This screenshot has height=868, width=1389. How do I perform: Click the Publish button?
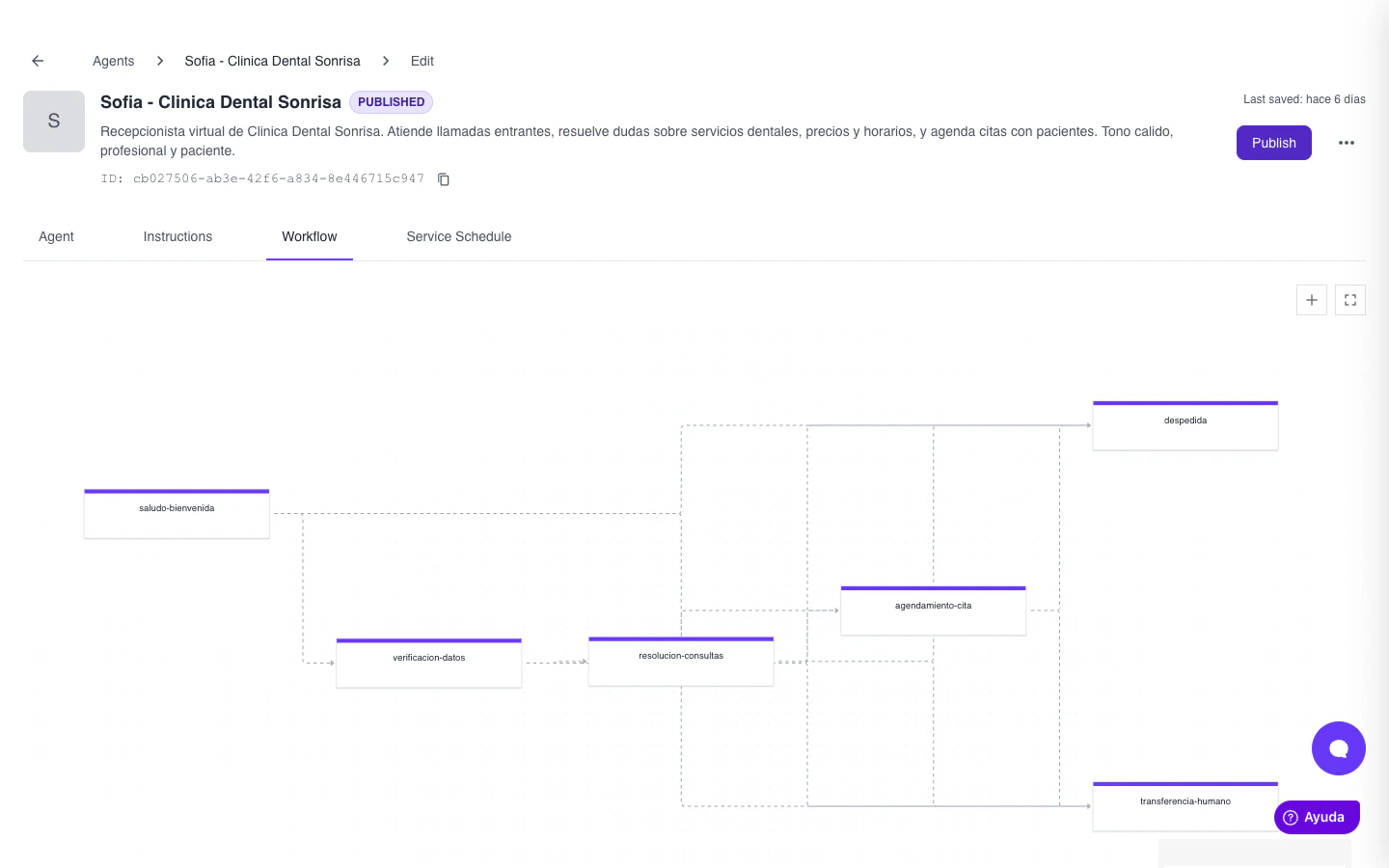tap(1273, 143)
